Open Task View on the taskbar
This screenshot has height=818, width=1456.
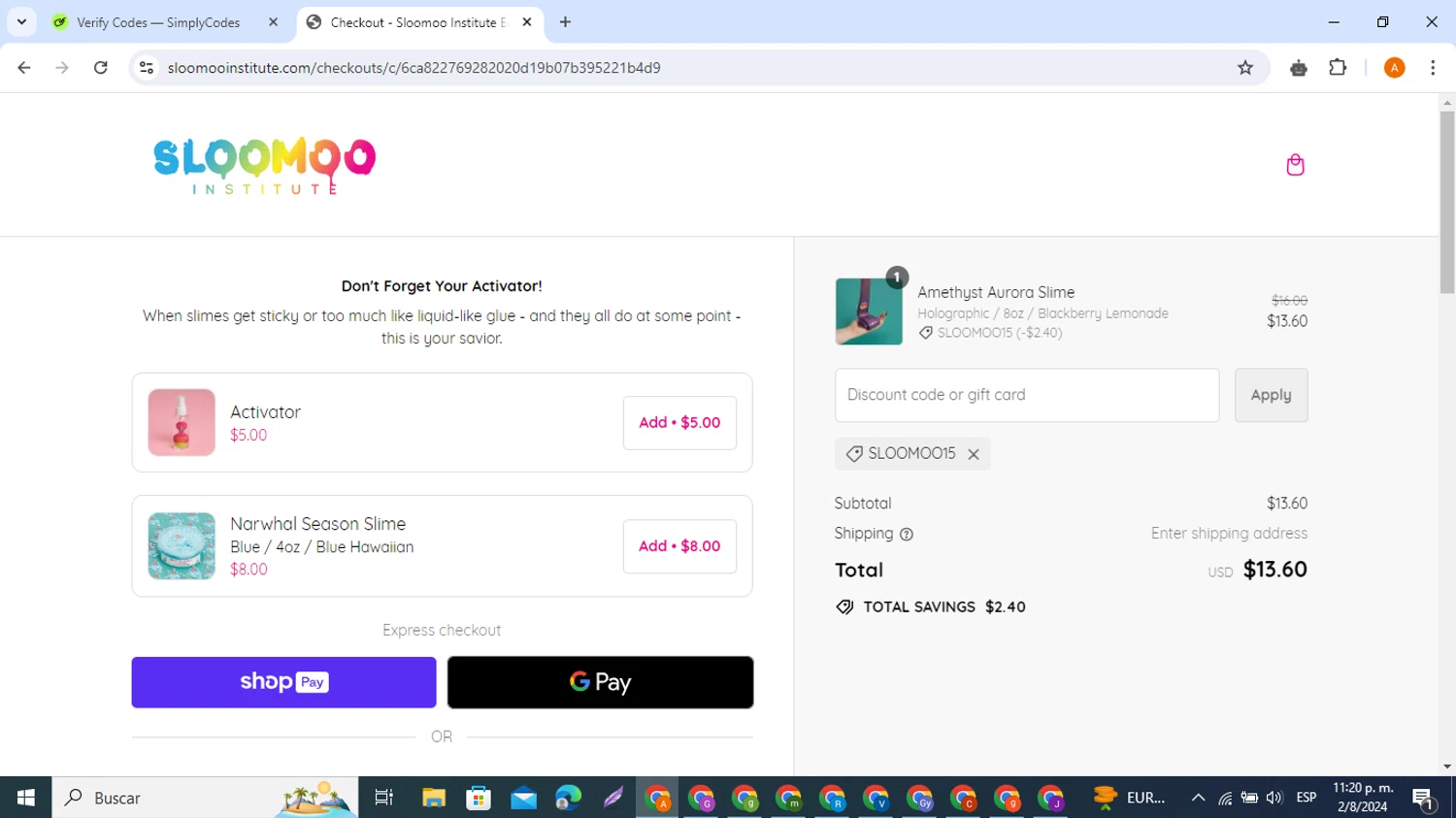point(384,798)
